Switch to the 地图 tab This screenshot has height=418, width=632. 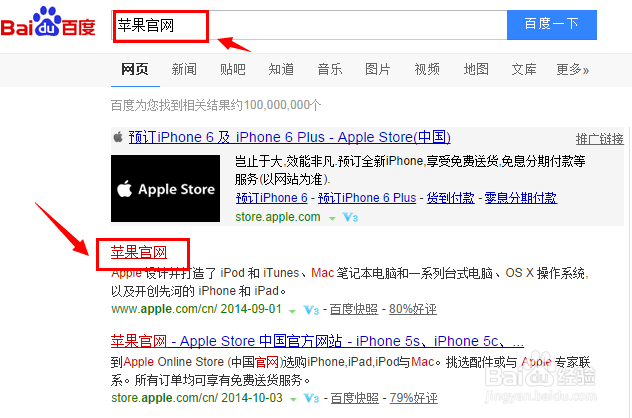point(476,69)
